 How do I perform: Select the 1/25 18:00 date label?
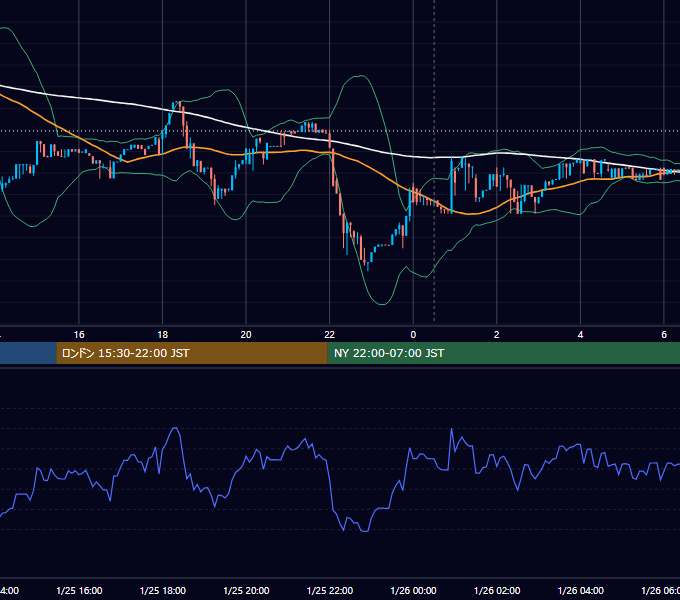pyautogui.click(x=163, y=590)
